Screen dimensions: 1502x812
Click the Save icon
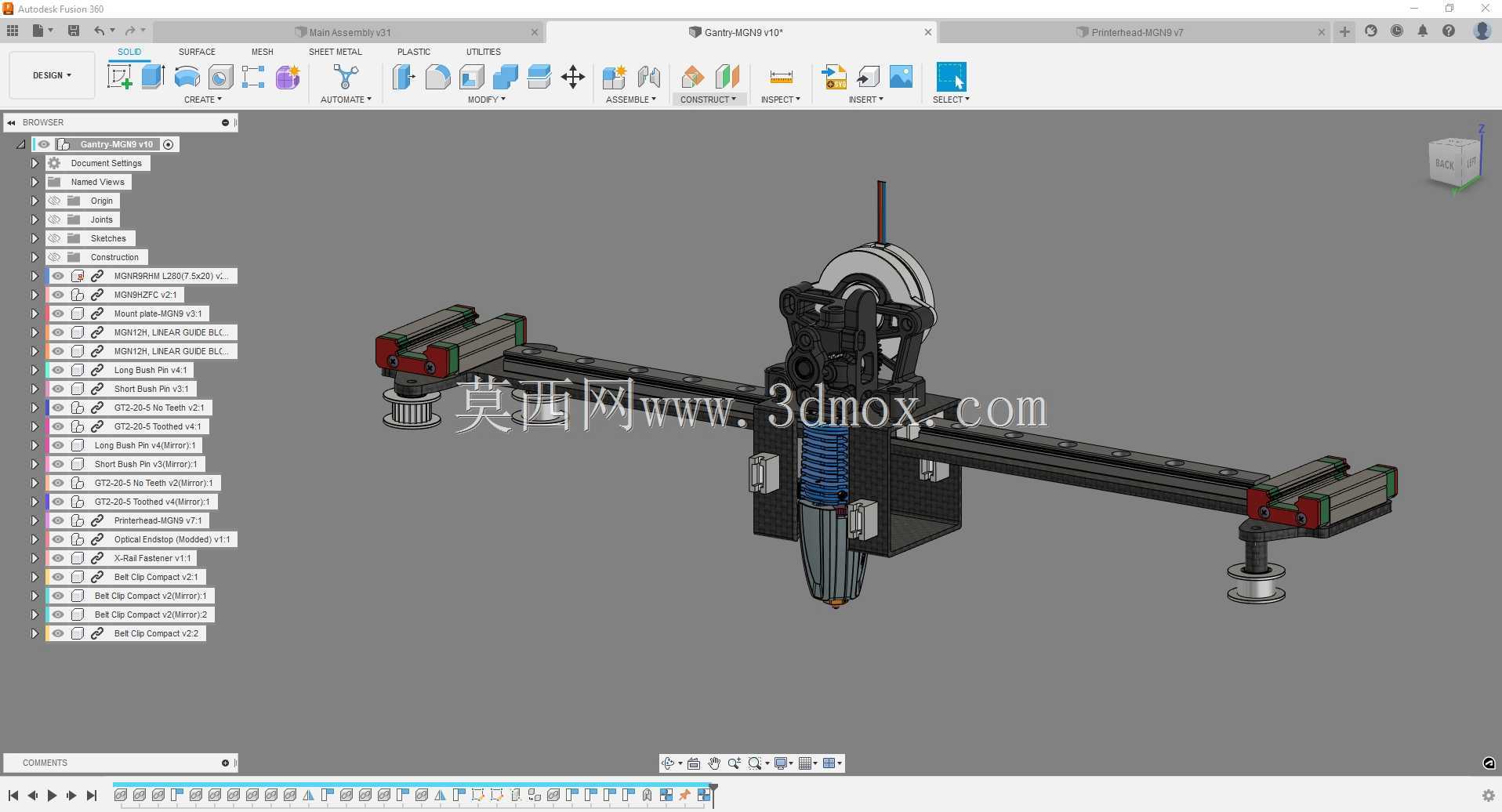(74, 31)
